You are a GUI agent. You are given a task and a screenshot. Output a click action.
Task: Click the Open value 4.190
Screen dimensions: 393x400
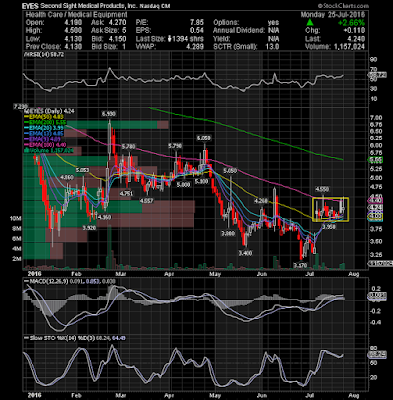[72, 23]
